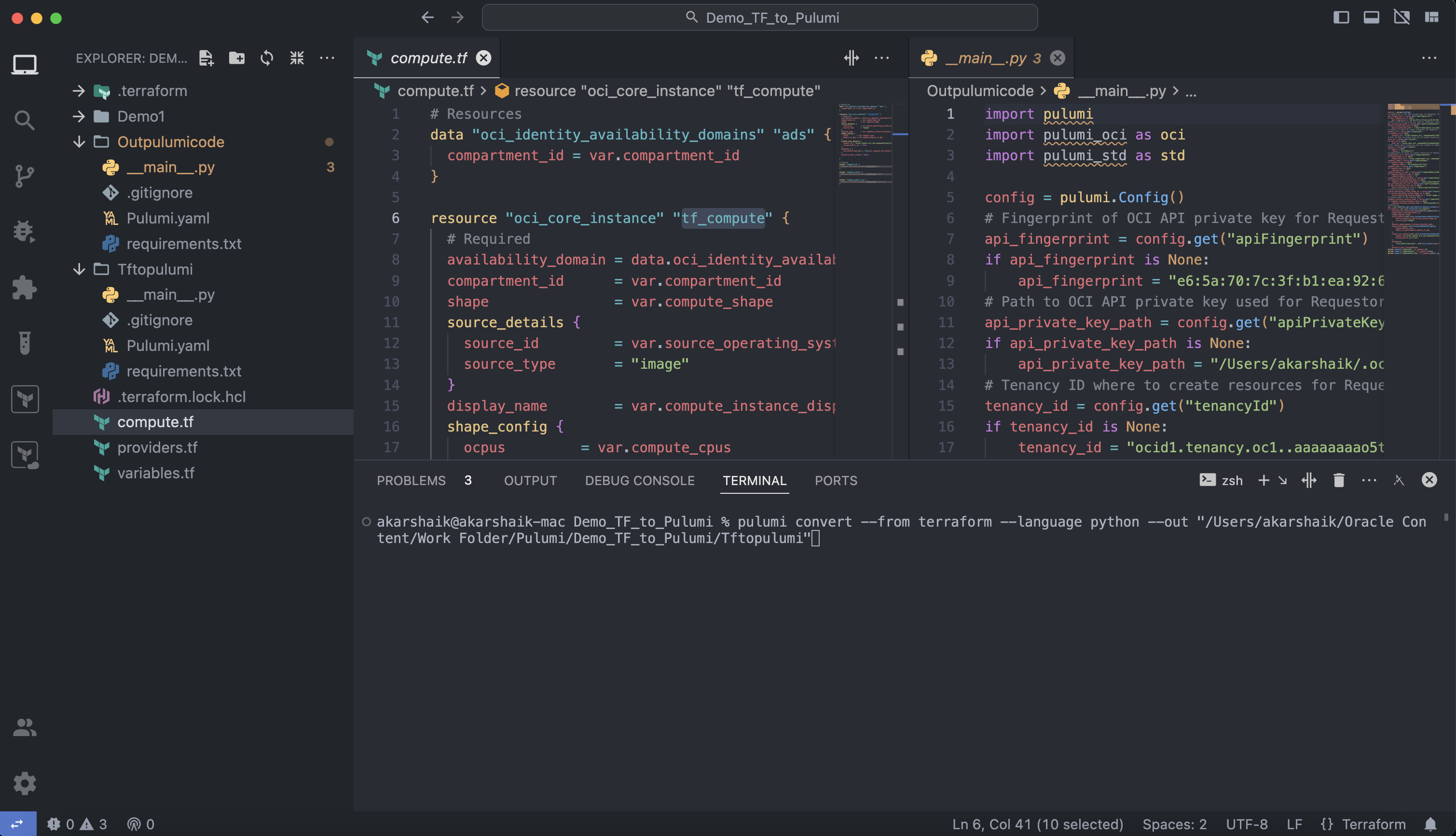Image resolution: width=1456 pixels, height=836 pixels.
Task: Create a new file in the Explorer
Action: (x=206, y=58)
